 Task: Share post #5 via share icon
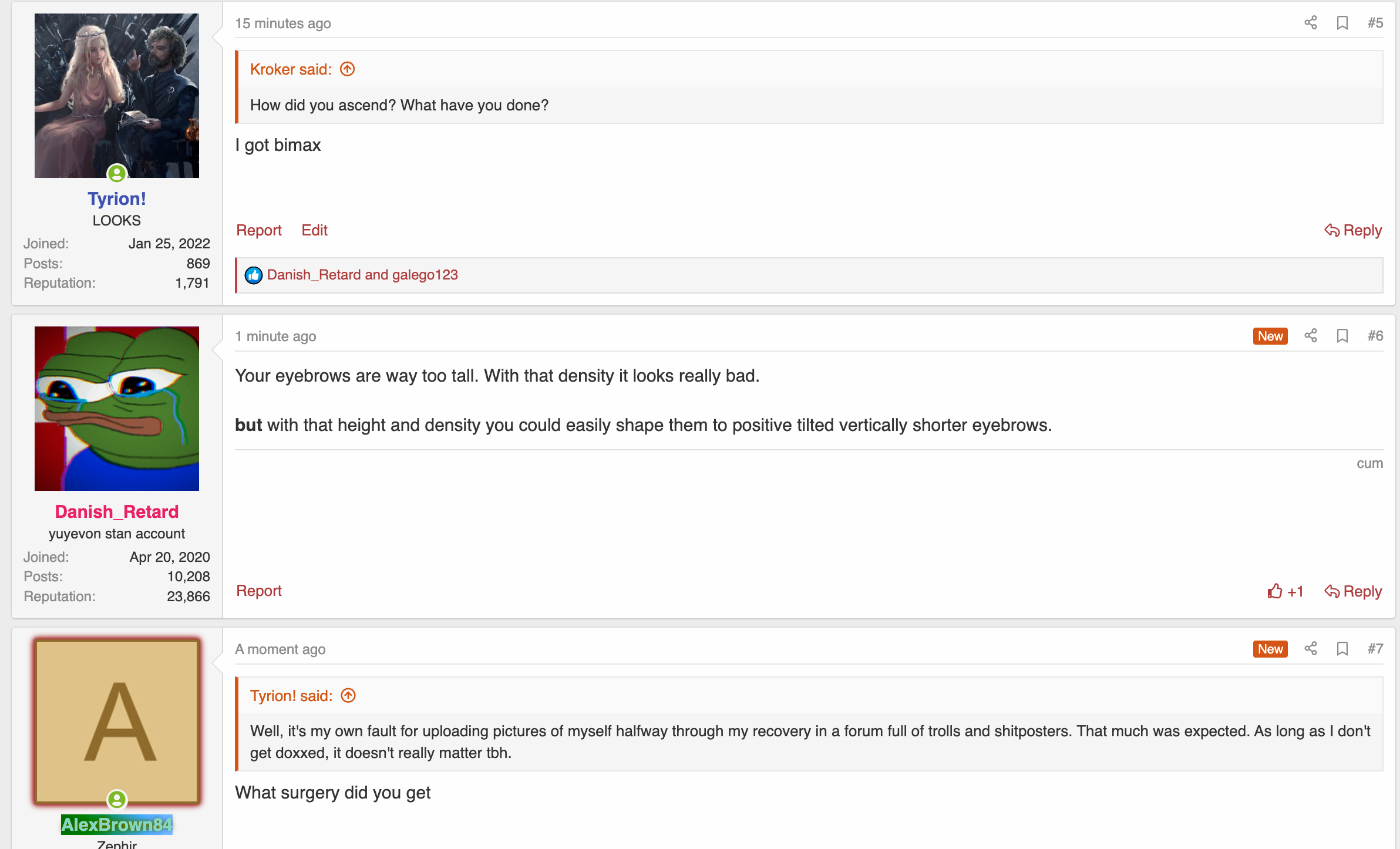point(1310,23)
